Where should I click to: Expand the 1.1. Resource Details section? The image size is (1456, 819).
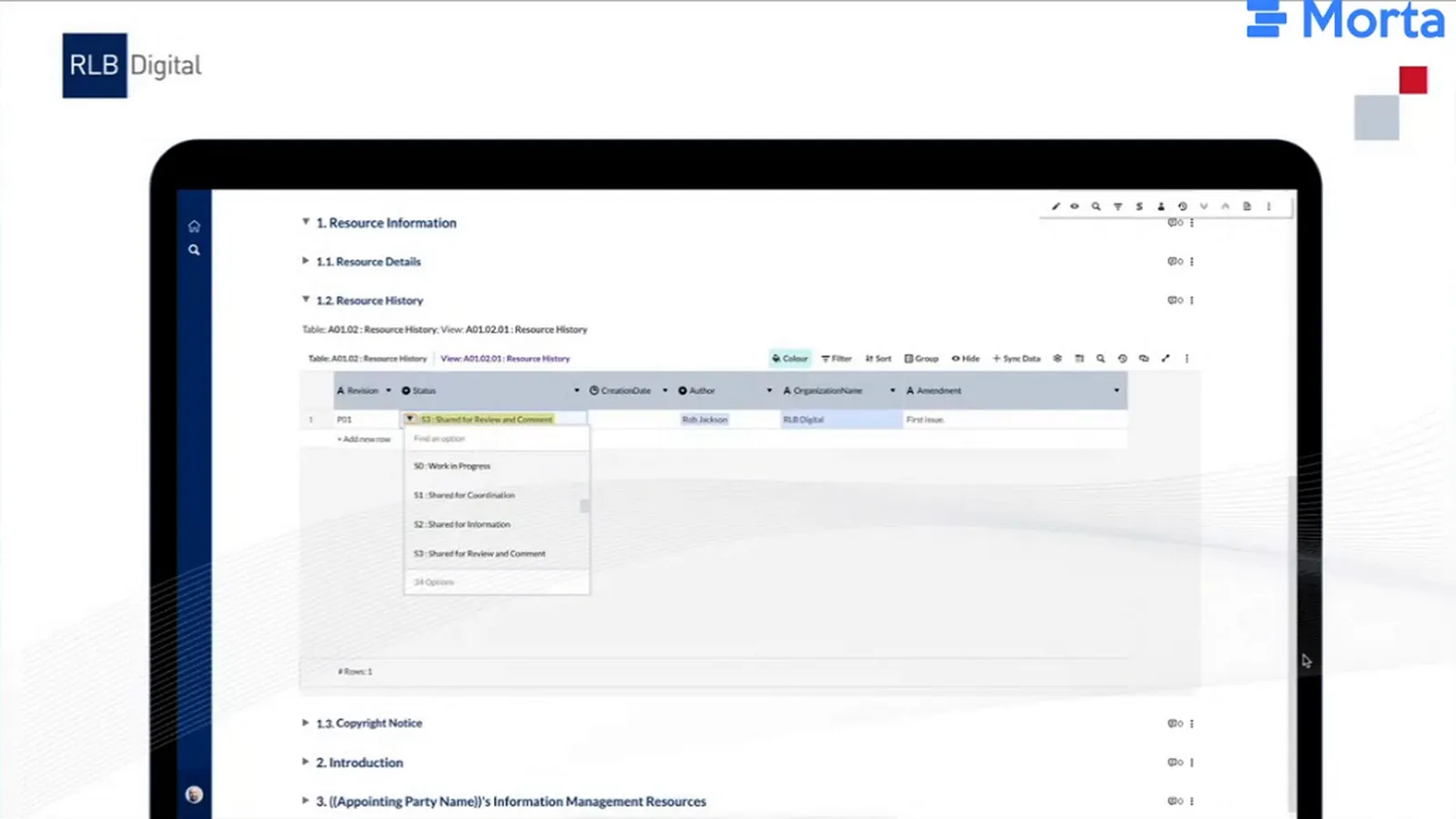(x=306, y=261)
